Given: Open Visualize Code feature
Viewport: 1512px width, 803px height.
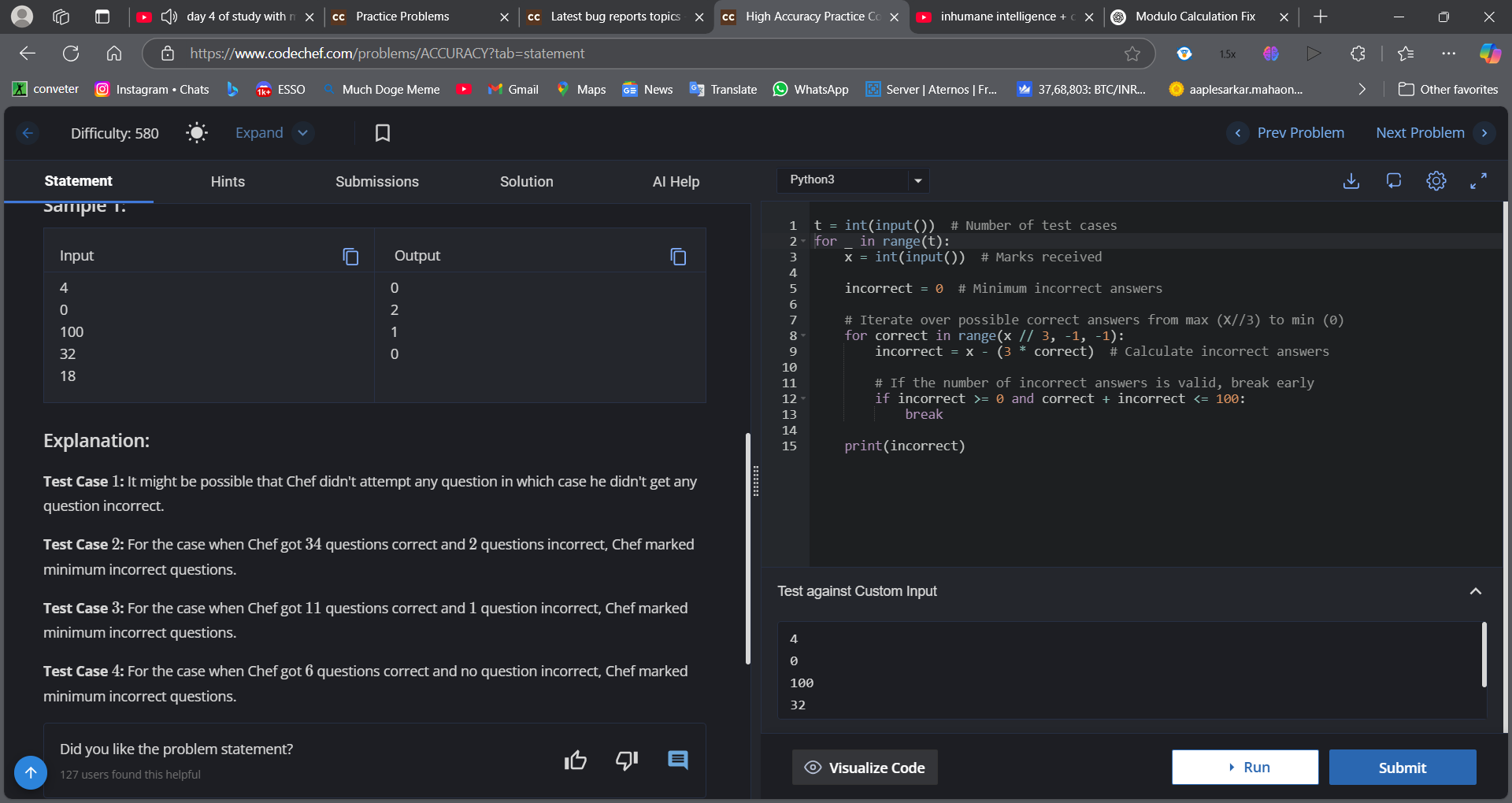Looking at the screenshot, I should (x=864, y=767).
